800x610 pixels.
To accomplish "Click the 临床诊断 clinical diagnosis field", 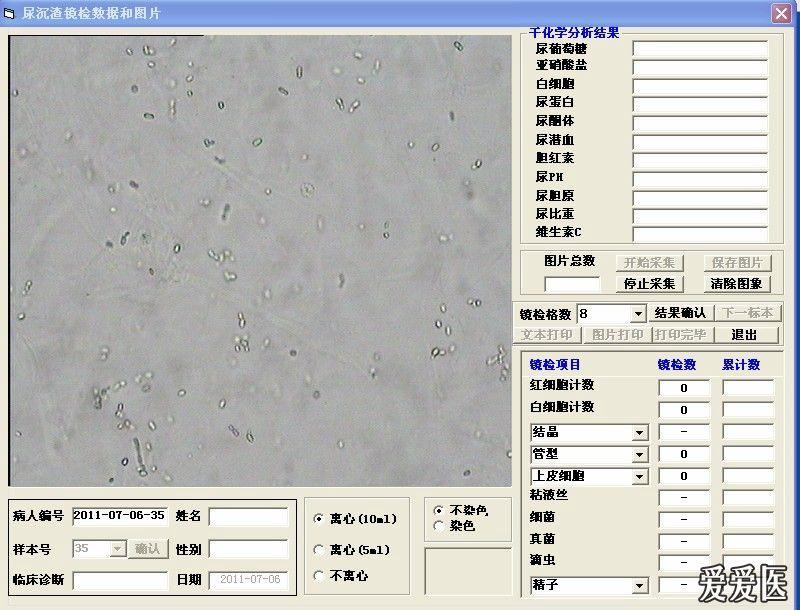I will click(120, 579).
